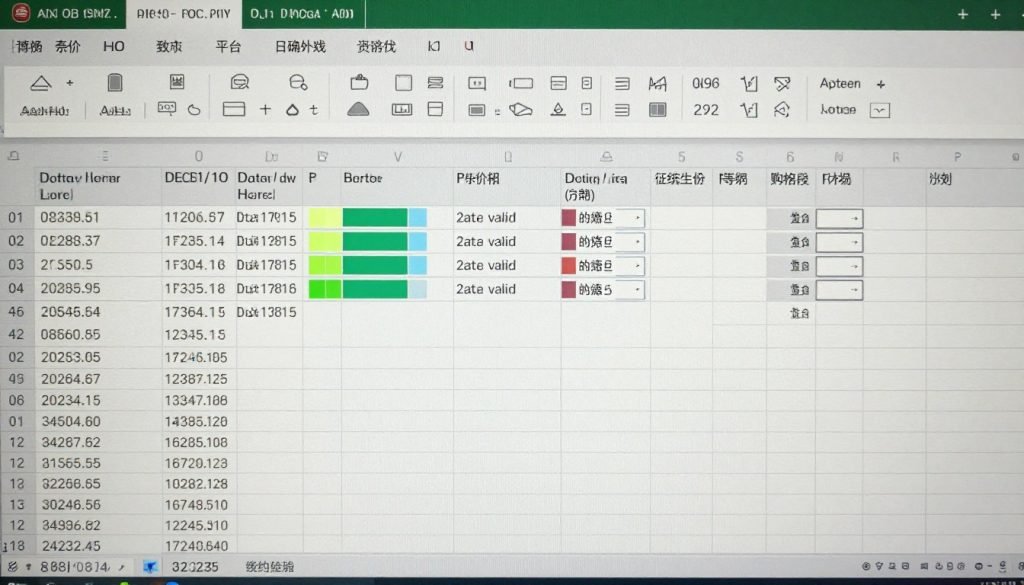This screenshot has width=1024, height=585.
Task: Click the Apteen label in ribbon
Action: pos(840,84)
